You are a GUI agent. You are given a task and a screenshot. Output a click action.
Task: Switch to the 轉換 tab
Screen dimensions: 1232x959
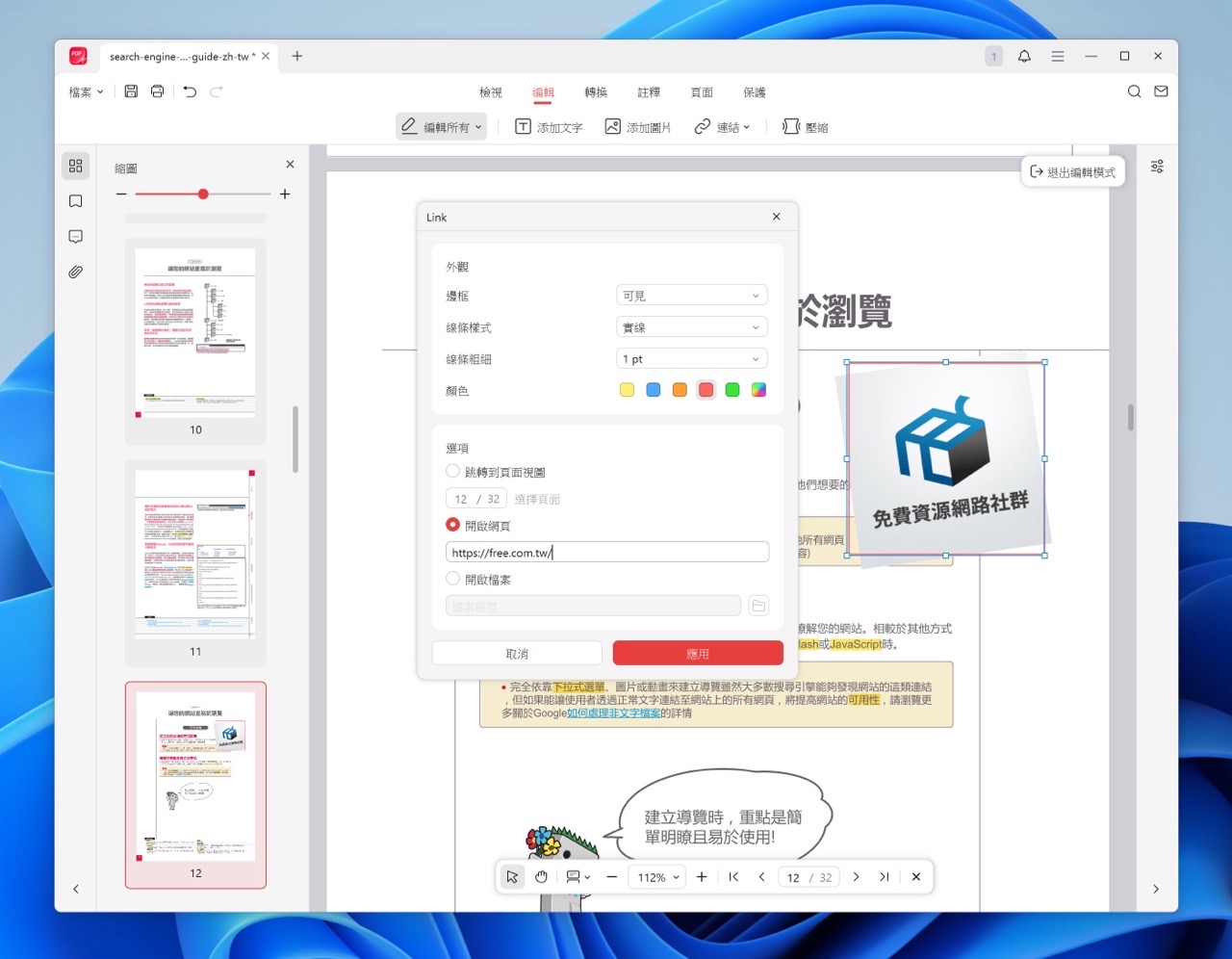tap(596, 92)
